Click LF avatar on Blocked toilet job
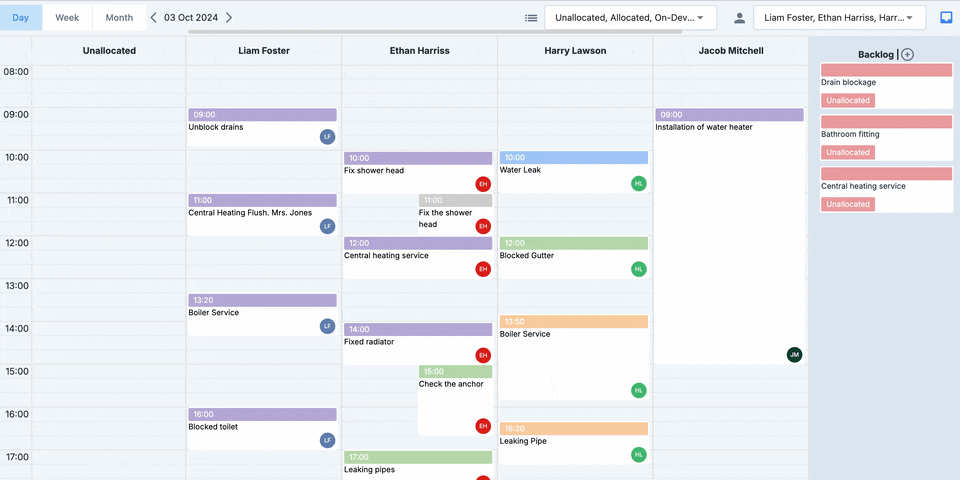The image size is (960, 480). click(328, 440)
